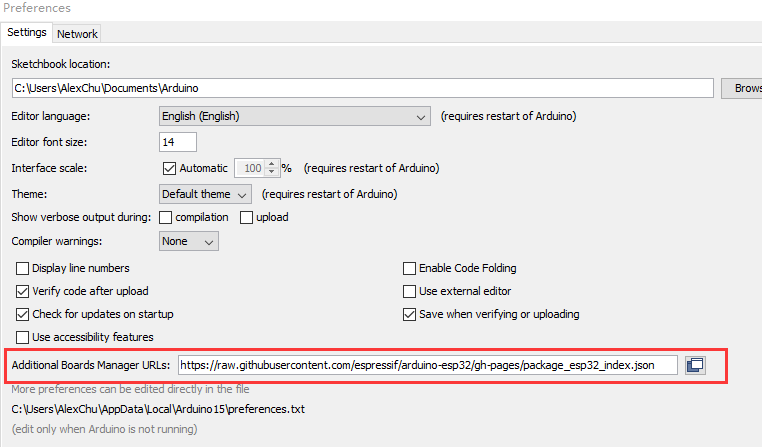Toggle Verify code after upload
Image resolution: width=762 pixels, height=447 pixels.
(22, 291)
